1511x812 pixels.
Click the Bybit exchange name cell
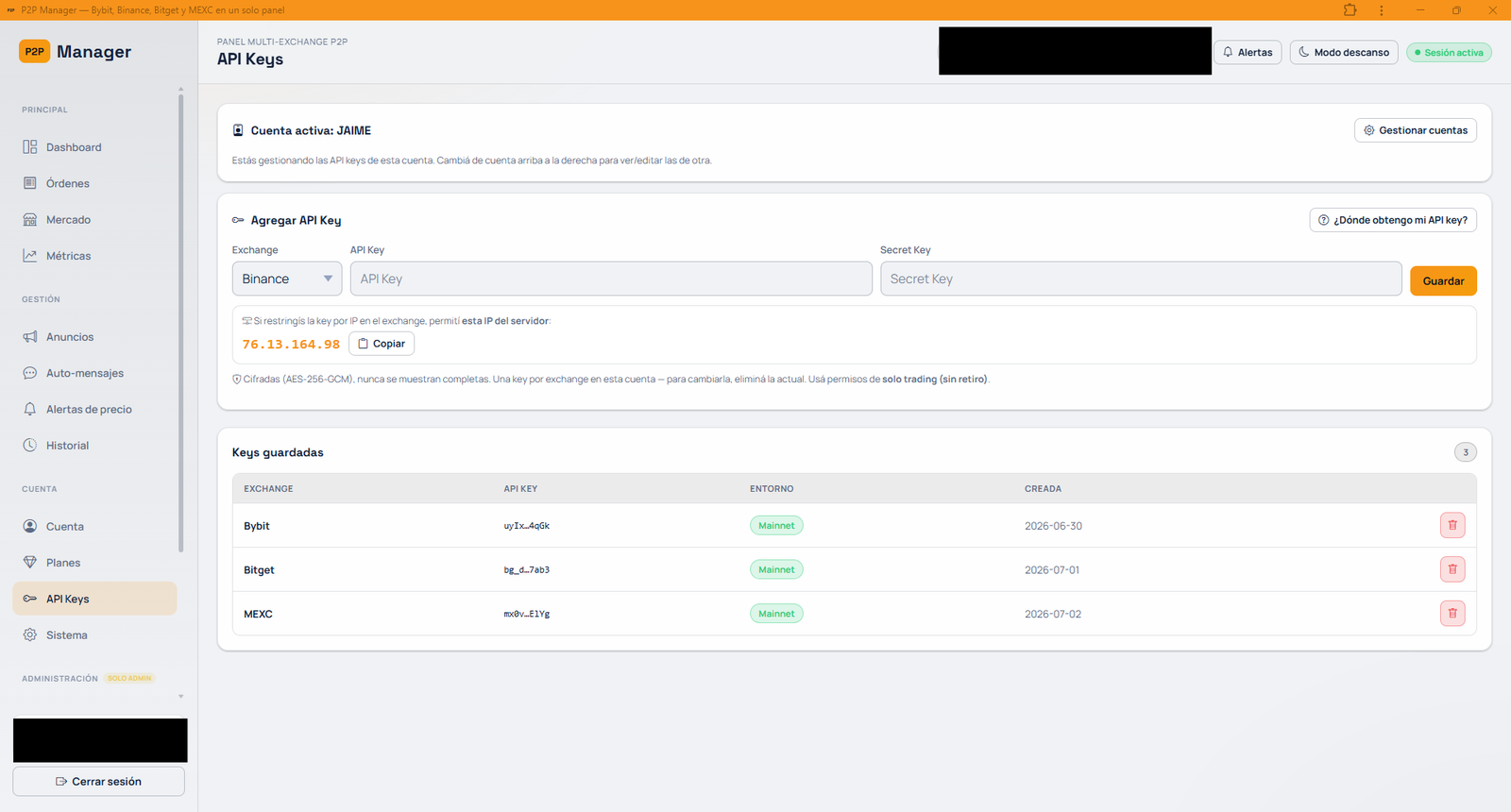click(x=257, y=526)
